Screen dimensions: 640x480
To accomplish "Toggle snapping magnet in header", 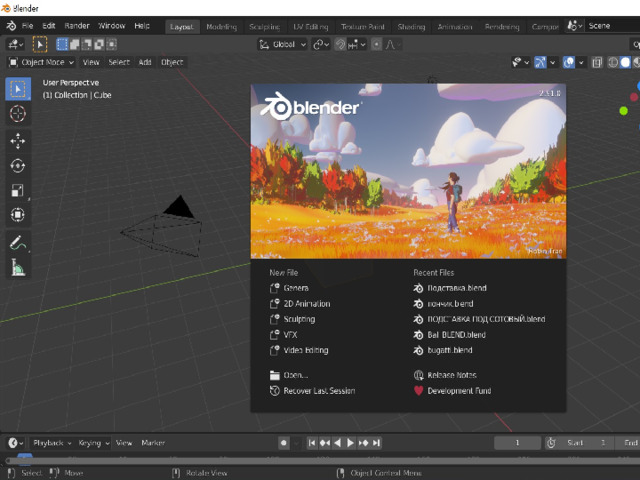I will coord(340,44).
